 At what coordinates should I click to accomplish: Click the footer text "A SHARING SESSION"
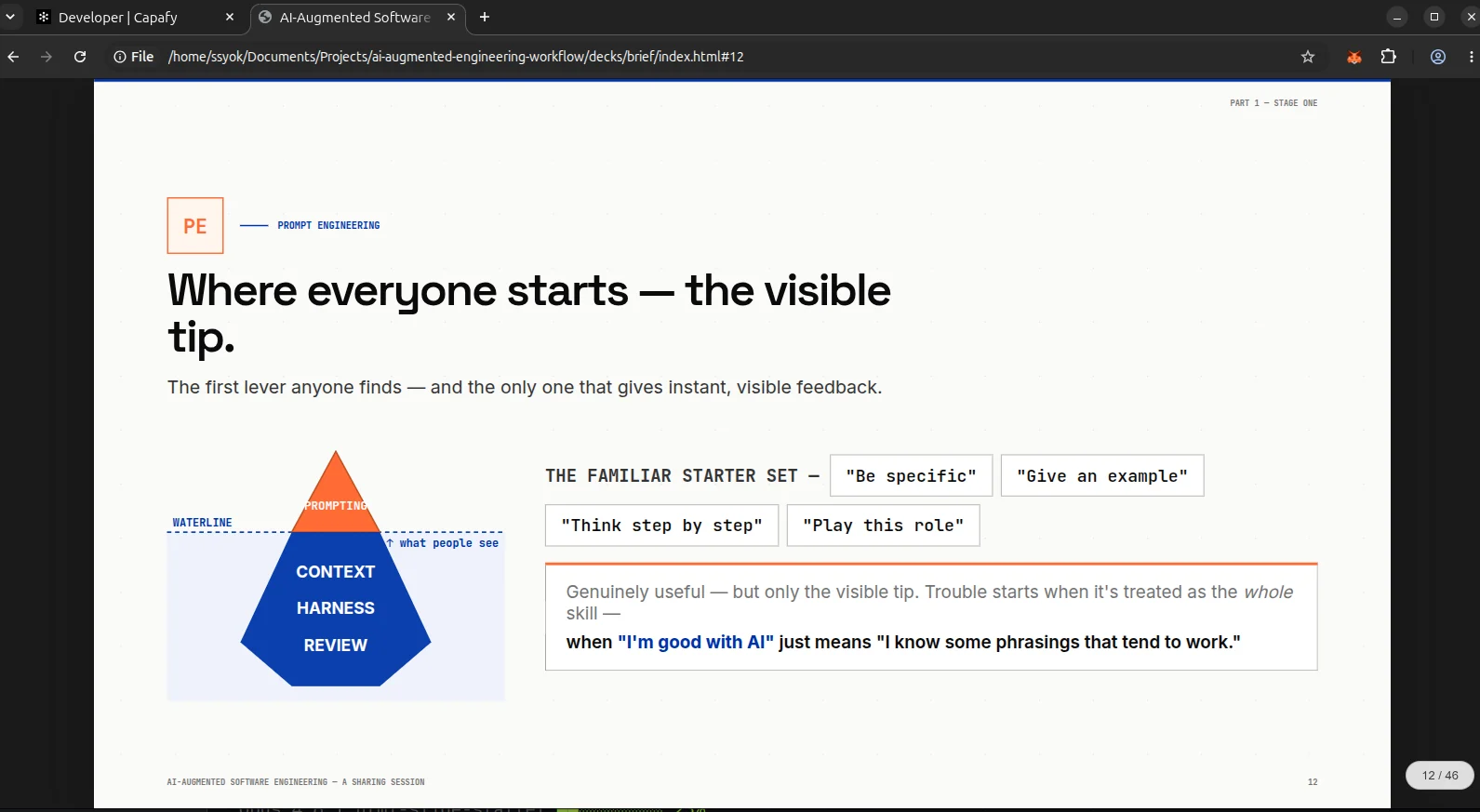click(383, 782)
